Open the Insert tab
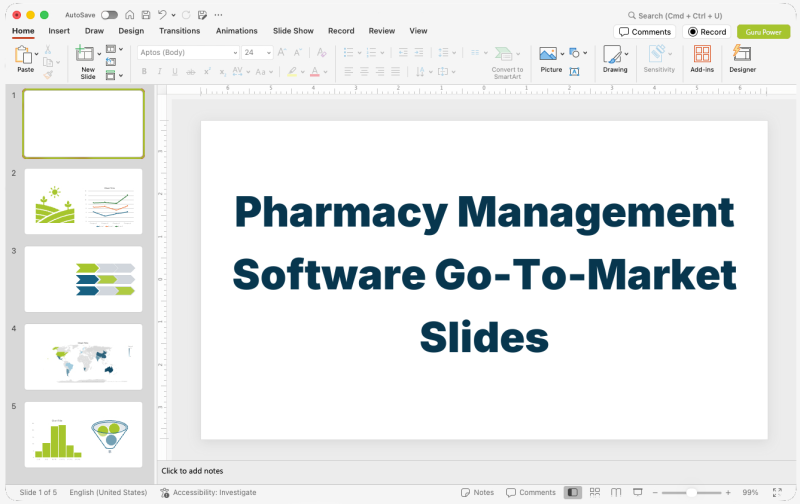 (x=59, y=31)
